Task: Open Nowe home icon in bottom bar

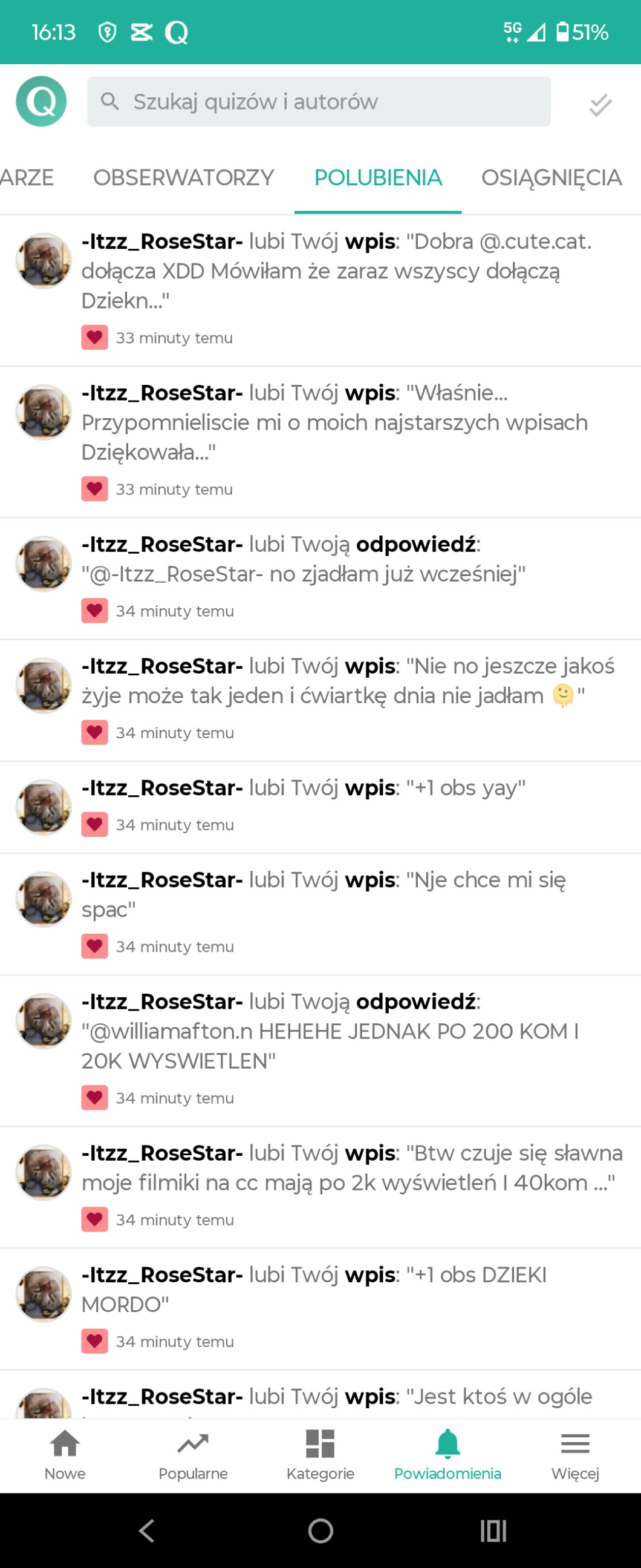Action: pos(65,1455)
